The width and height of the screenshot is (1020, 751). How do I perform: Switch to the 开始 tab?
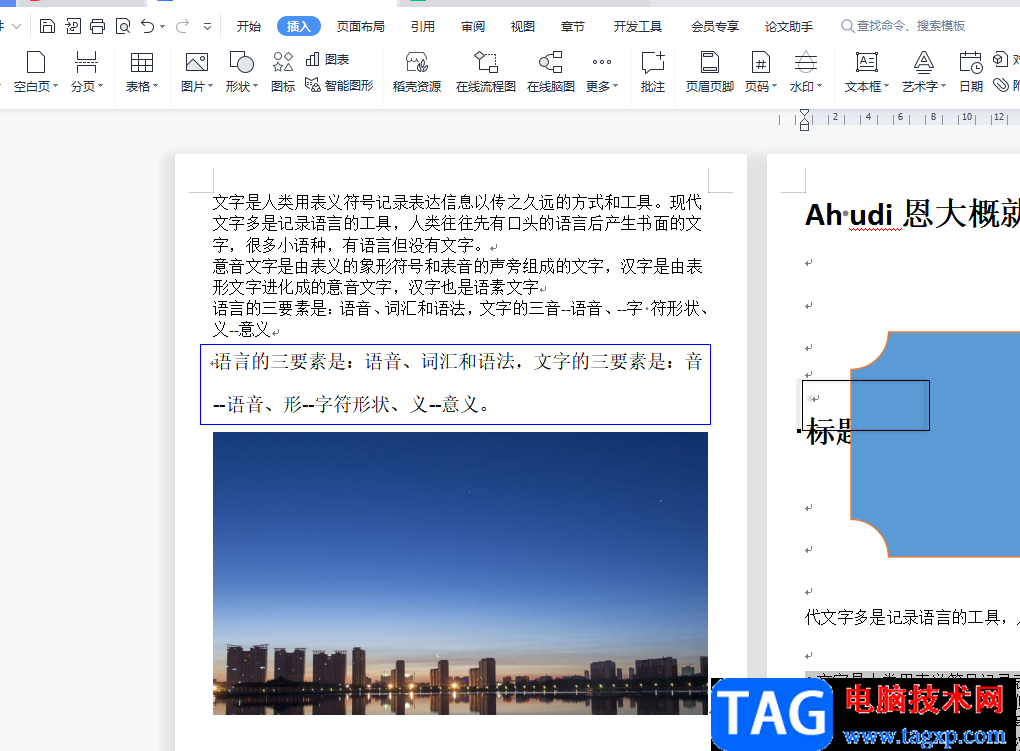248,26
